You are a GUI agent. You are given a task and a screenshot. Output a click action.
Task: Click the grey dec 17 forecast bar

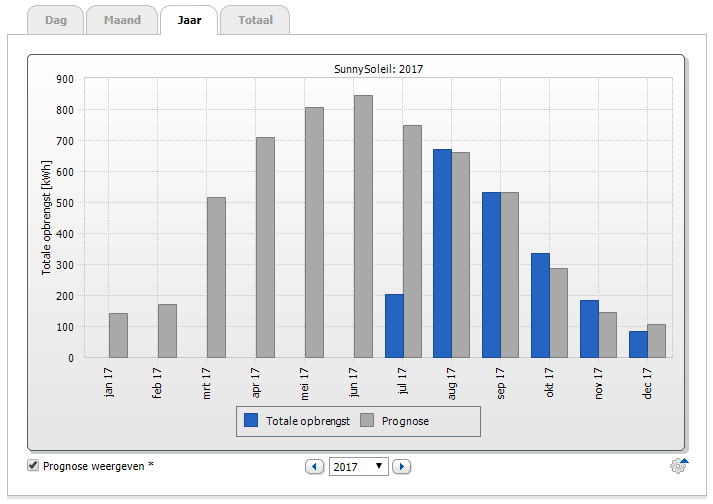click(x=657, y=341)
